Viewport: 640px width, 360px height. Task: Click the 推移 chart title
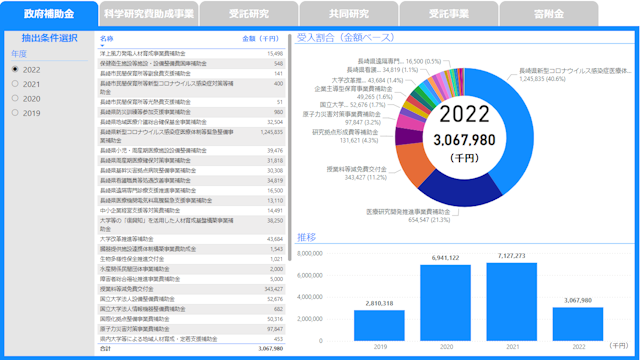click(307, 238)
